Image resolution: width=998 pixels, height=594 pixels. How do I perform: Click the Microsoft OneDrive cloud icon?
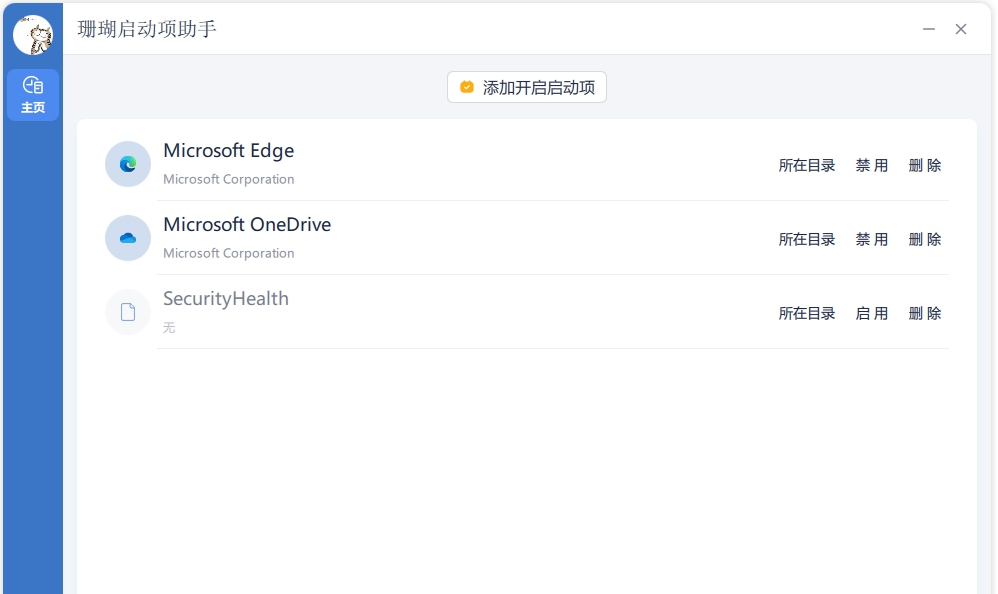pos(128,238)
